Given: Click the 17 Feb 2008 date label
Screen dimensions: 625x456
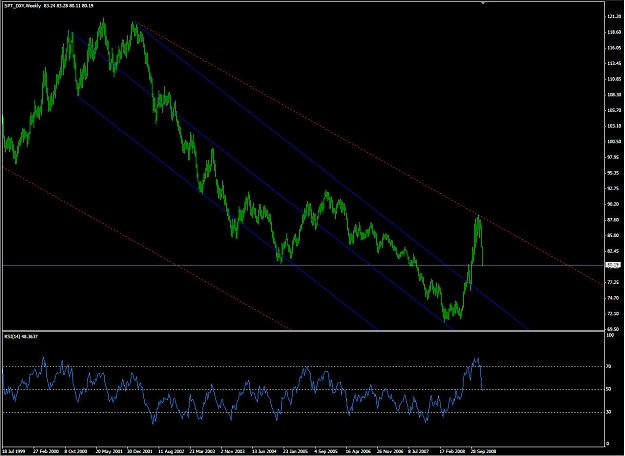Looking at the screenshot, I should 452,451.
